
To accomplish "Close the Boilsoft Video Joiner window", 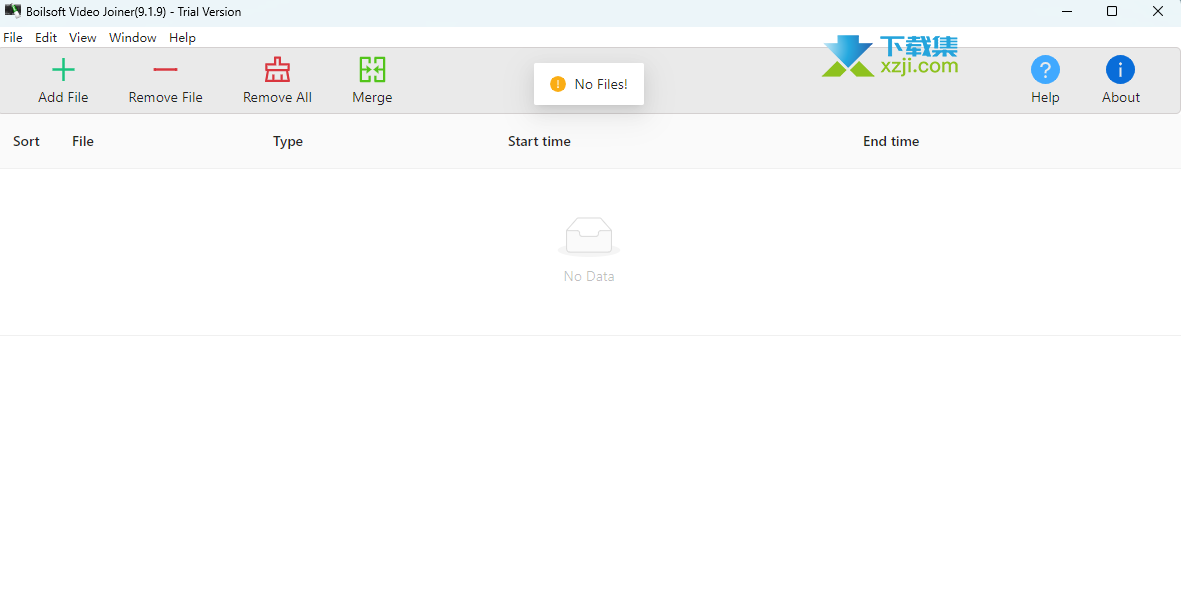I will click(x=1158, y=11).
